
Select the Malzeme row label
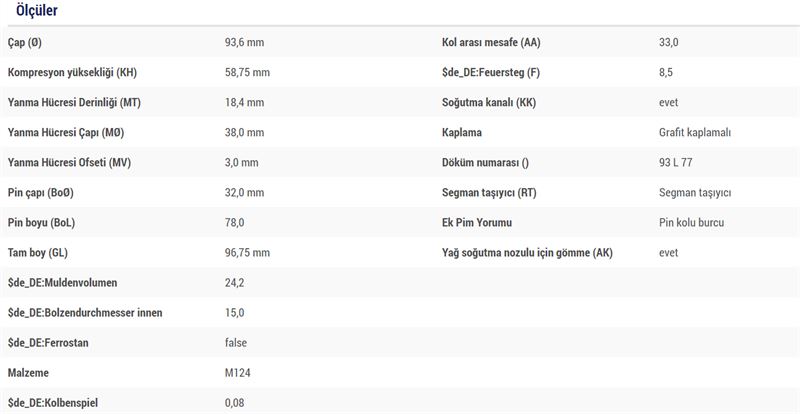(31, 373)
